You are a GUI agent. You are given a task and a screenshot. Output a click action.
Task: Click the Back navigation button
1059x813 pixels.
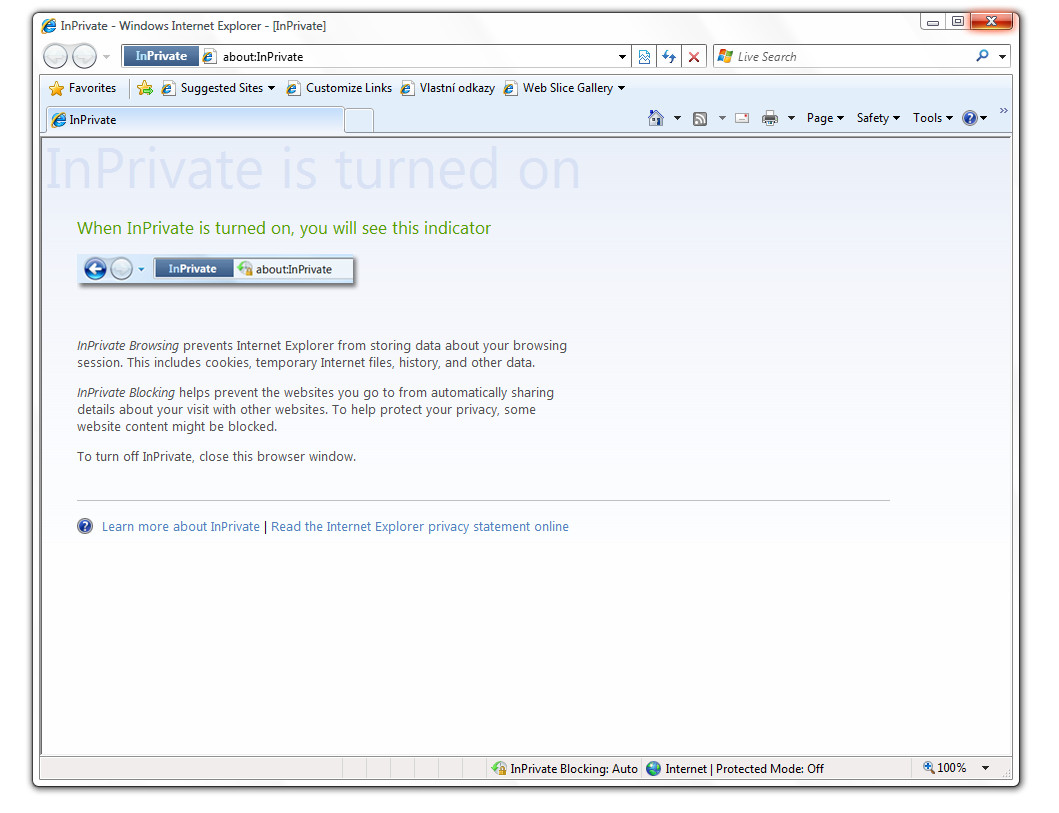point(55,56)
